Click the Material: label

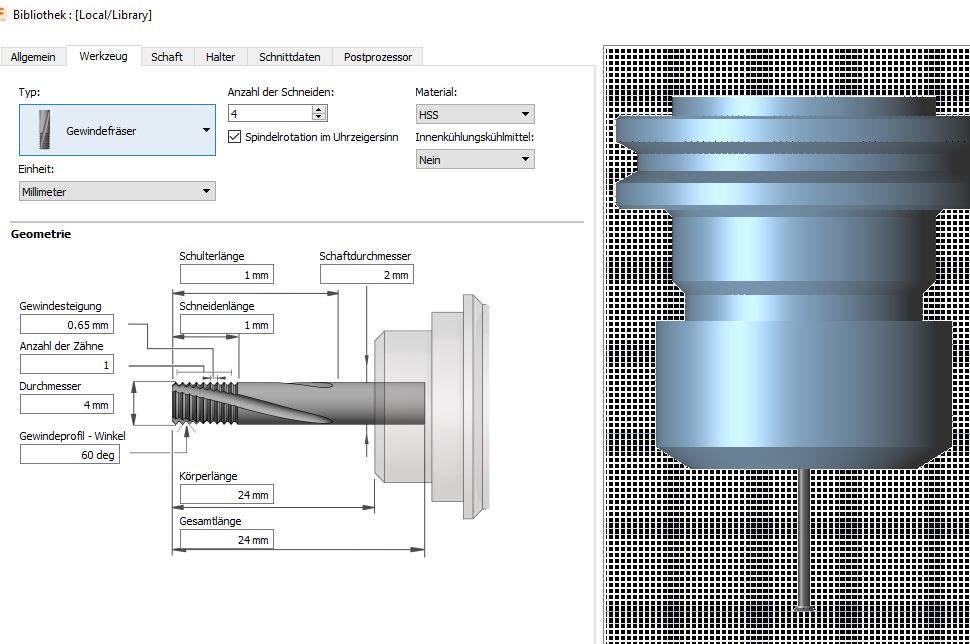pyautogui.click(x=436, y=92)
